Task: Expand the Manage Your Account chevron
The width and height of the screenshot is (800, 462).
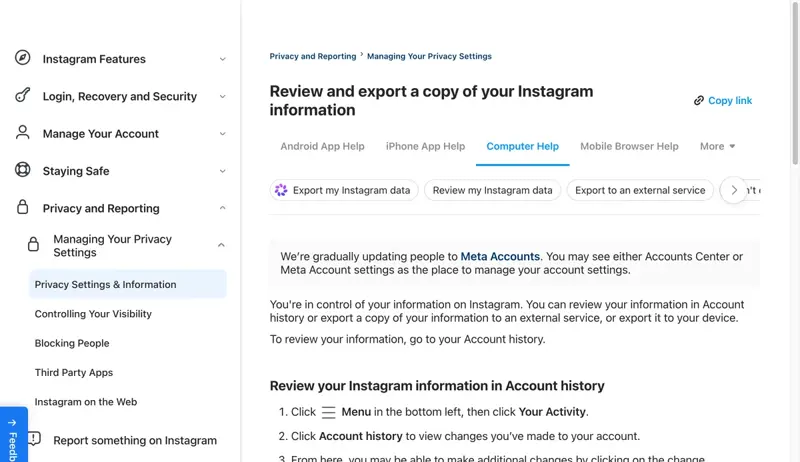Action: pyautogui.click(x=222, y=134)
